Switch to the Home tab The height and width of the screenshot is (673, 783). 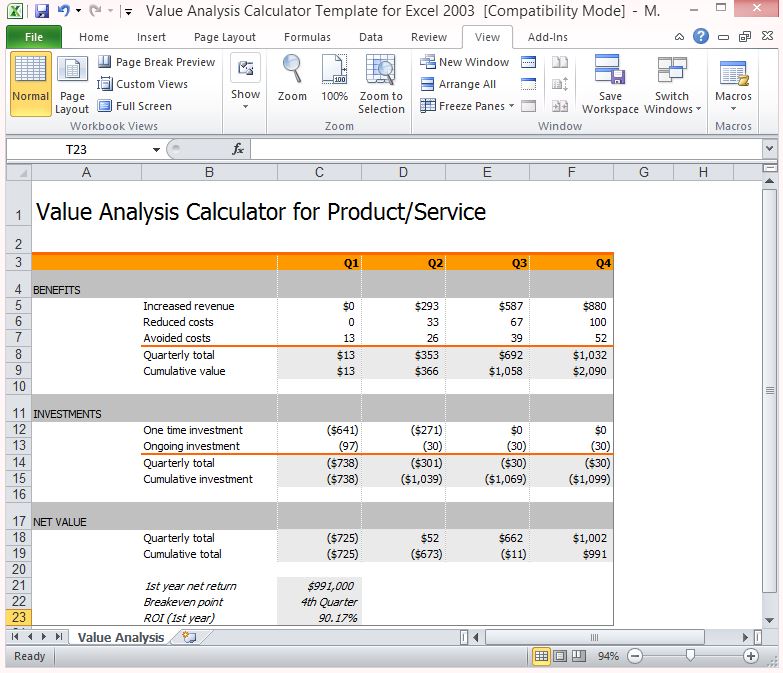94,37
